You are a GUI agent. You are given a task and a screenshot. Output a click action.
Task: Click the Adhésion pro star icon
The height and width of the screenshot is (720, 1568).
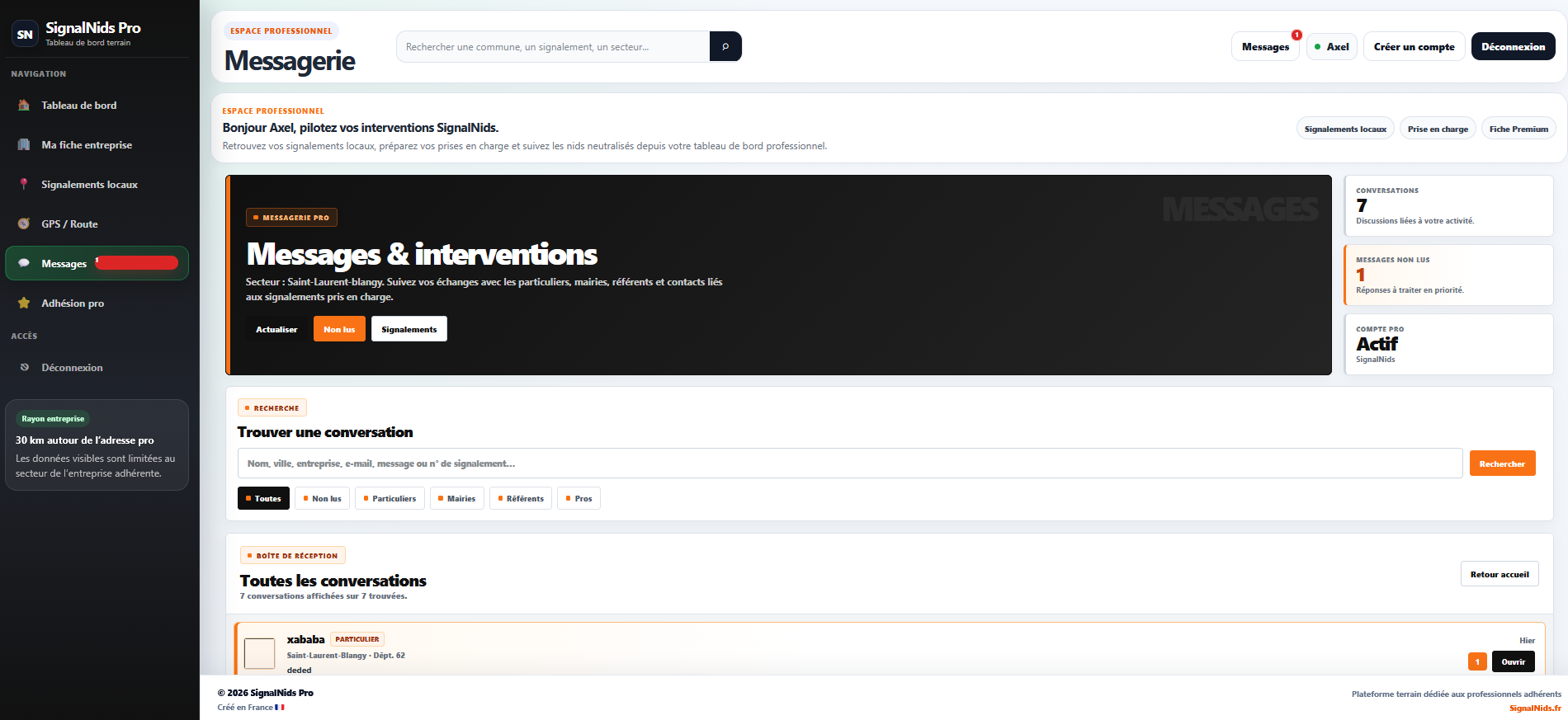click(24, 304)
